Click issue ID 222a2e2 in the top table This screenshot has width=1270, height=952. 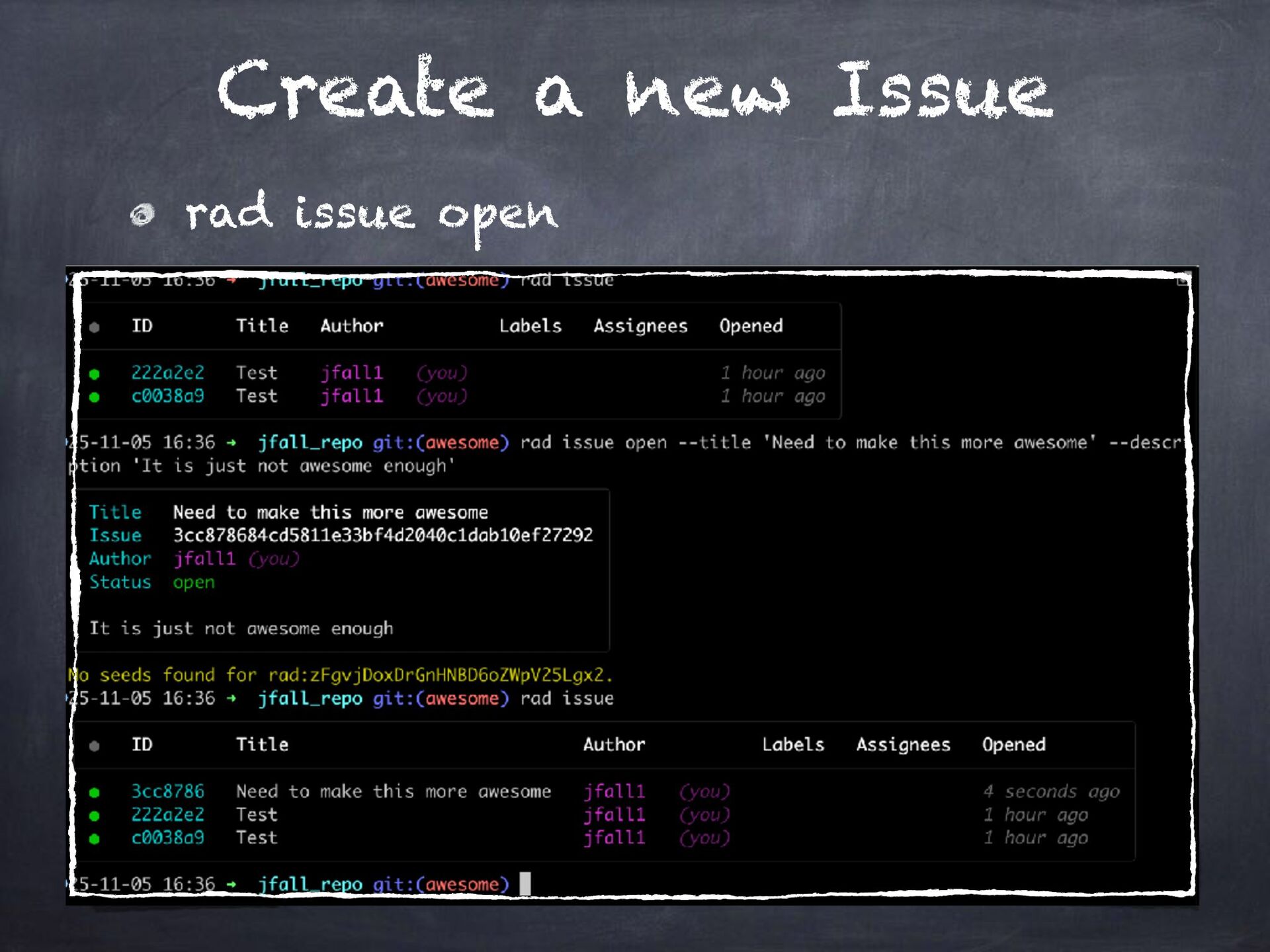click(167, 373)
